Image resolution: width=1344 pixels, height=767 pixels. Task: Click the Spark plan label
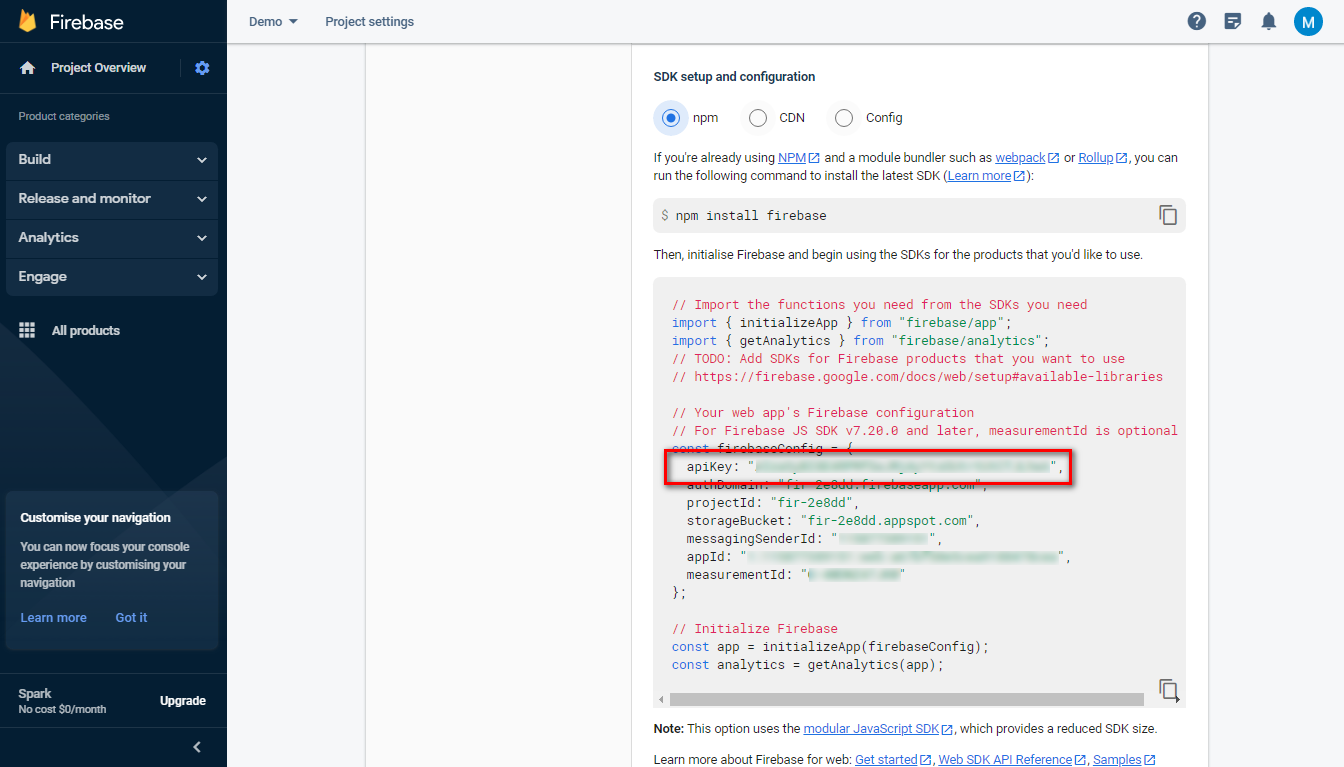pyautogui.click(x=35, y=693)
